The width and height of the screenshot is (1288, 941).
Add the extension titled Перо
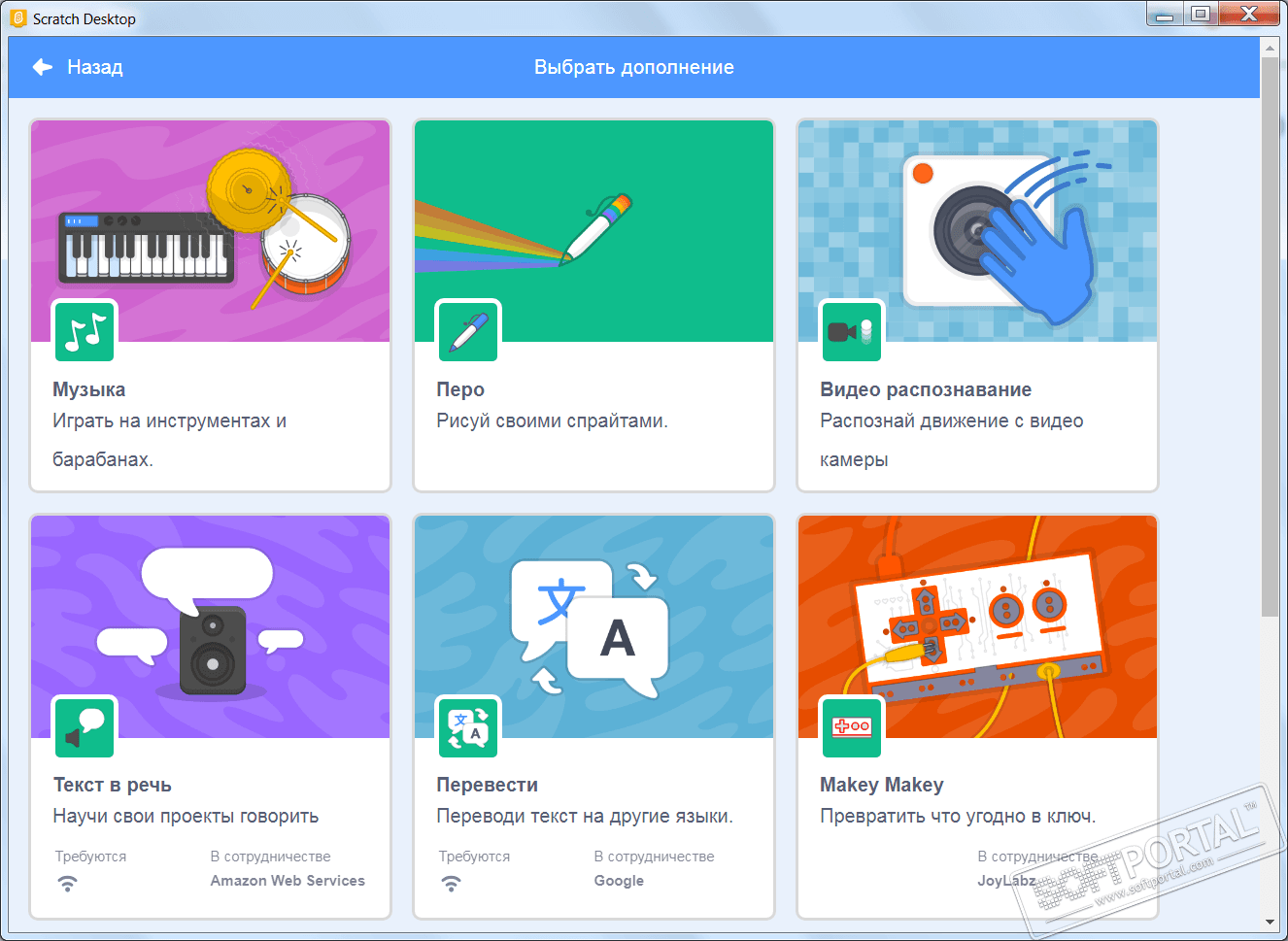click(x=460, y=389)
